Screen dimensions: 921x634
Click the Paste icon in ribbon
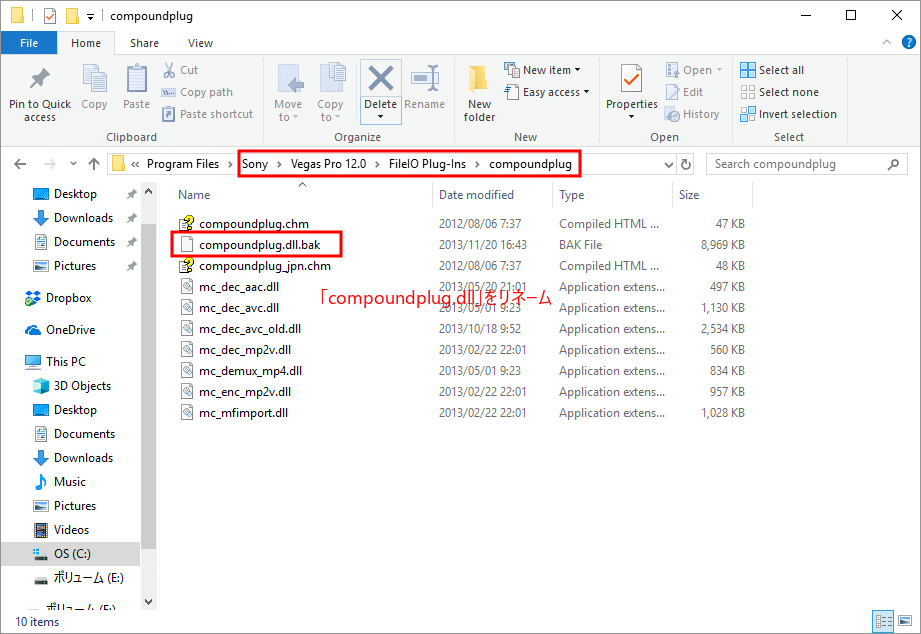point(137,80)
